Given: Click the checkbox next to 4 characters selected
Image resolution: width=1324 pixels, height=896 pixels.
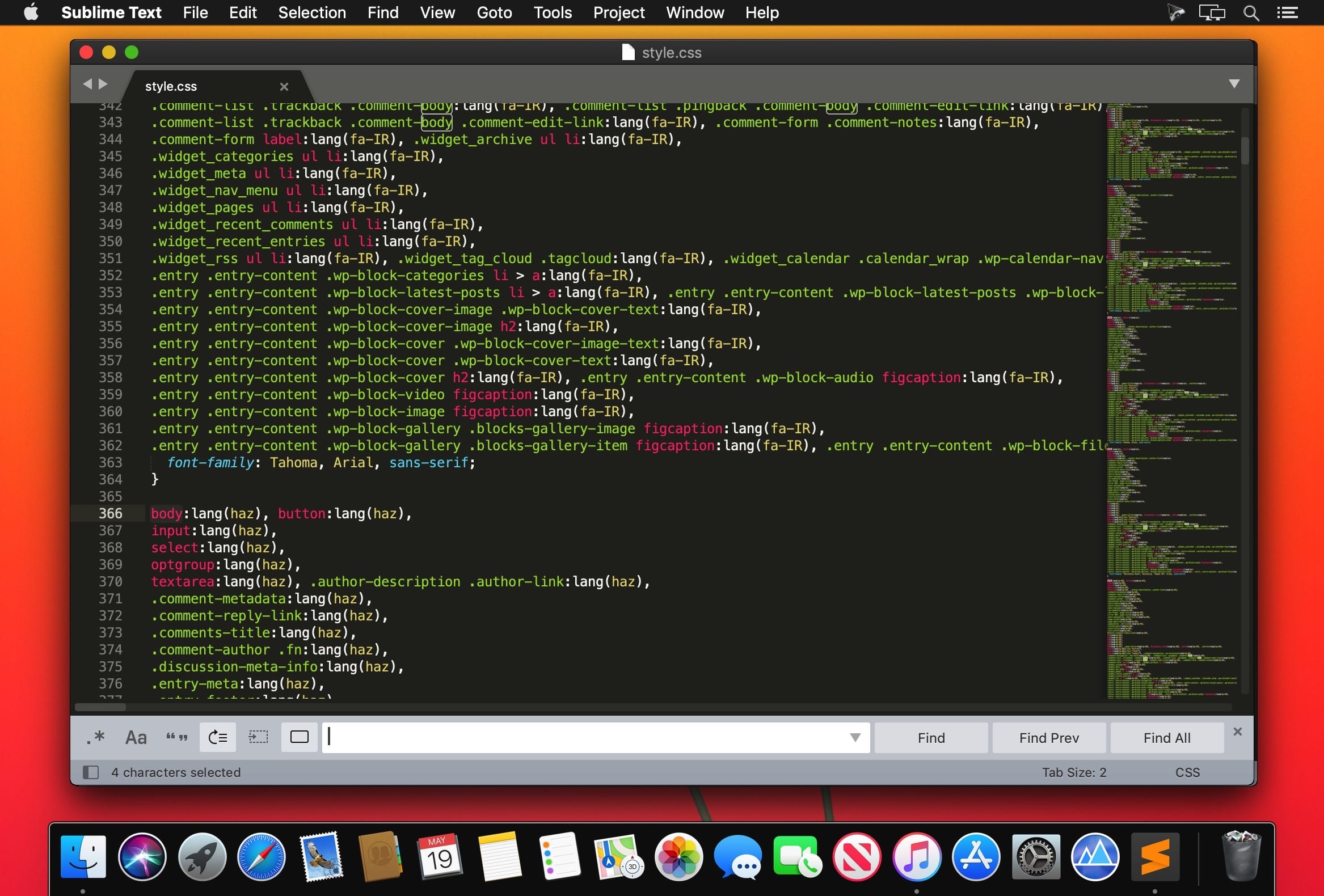Looking at the screenshot, I should pyautogui.click(x=90, y=772).
